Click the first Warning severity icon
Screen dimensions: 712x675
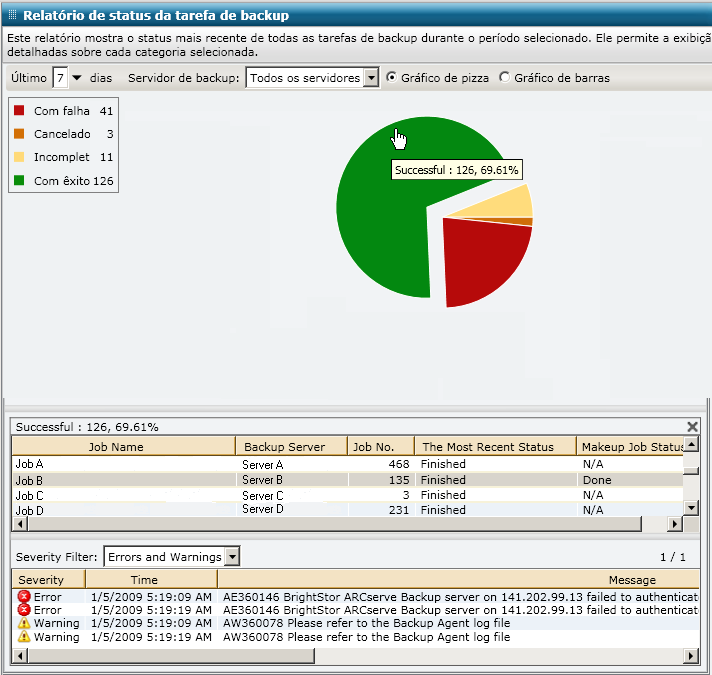pyautogui.click(x=24, y=624)
